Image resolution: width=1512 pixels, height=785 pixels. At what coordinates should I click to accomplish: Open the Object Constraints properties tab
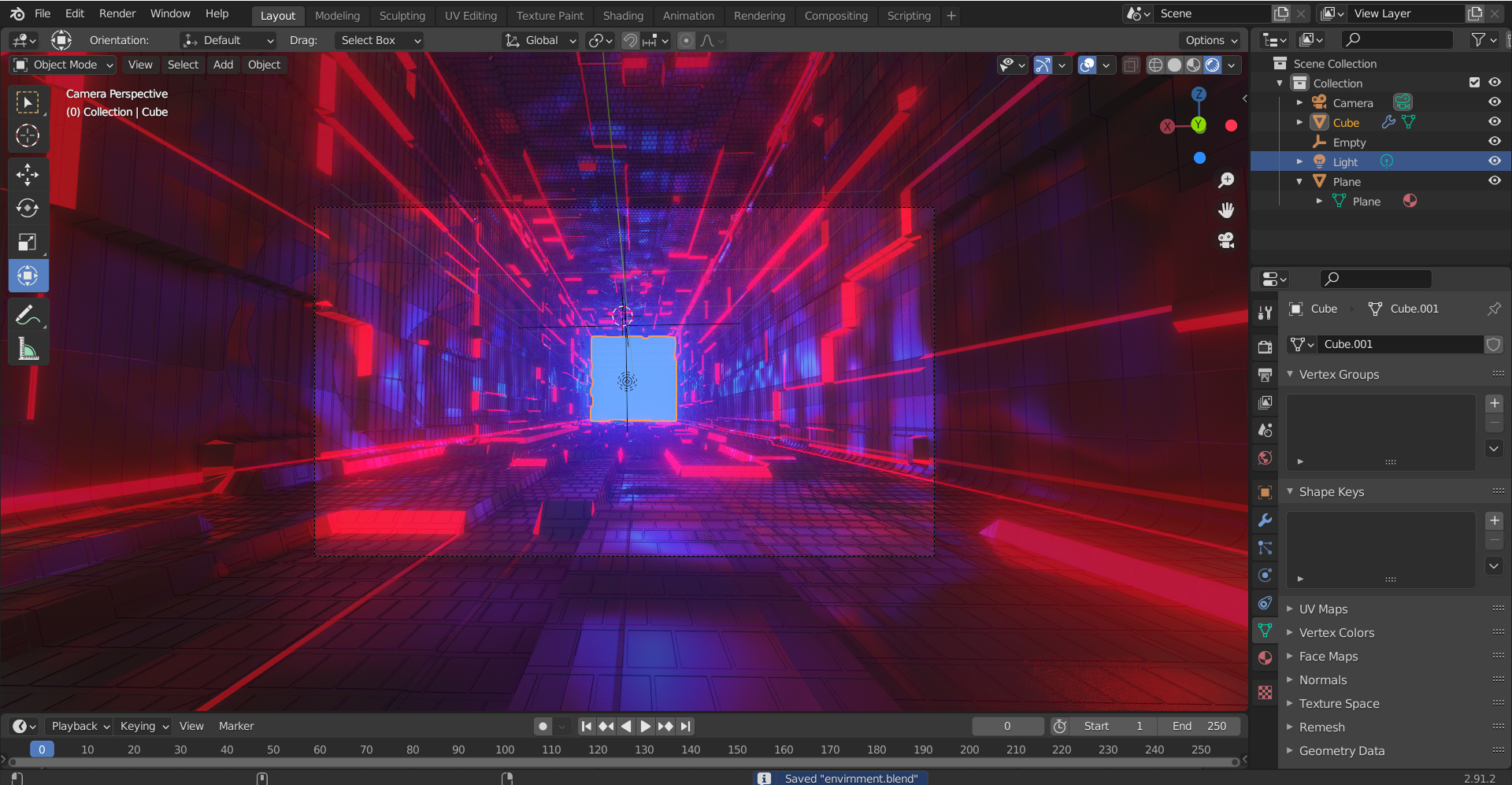1265,602
